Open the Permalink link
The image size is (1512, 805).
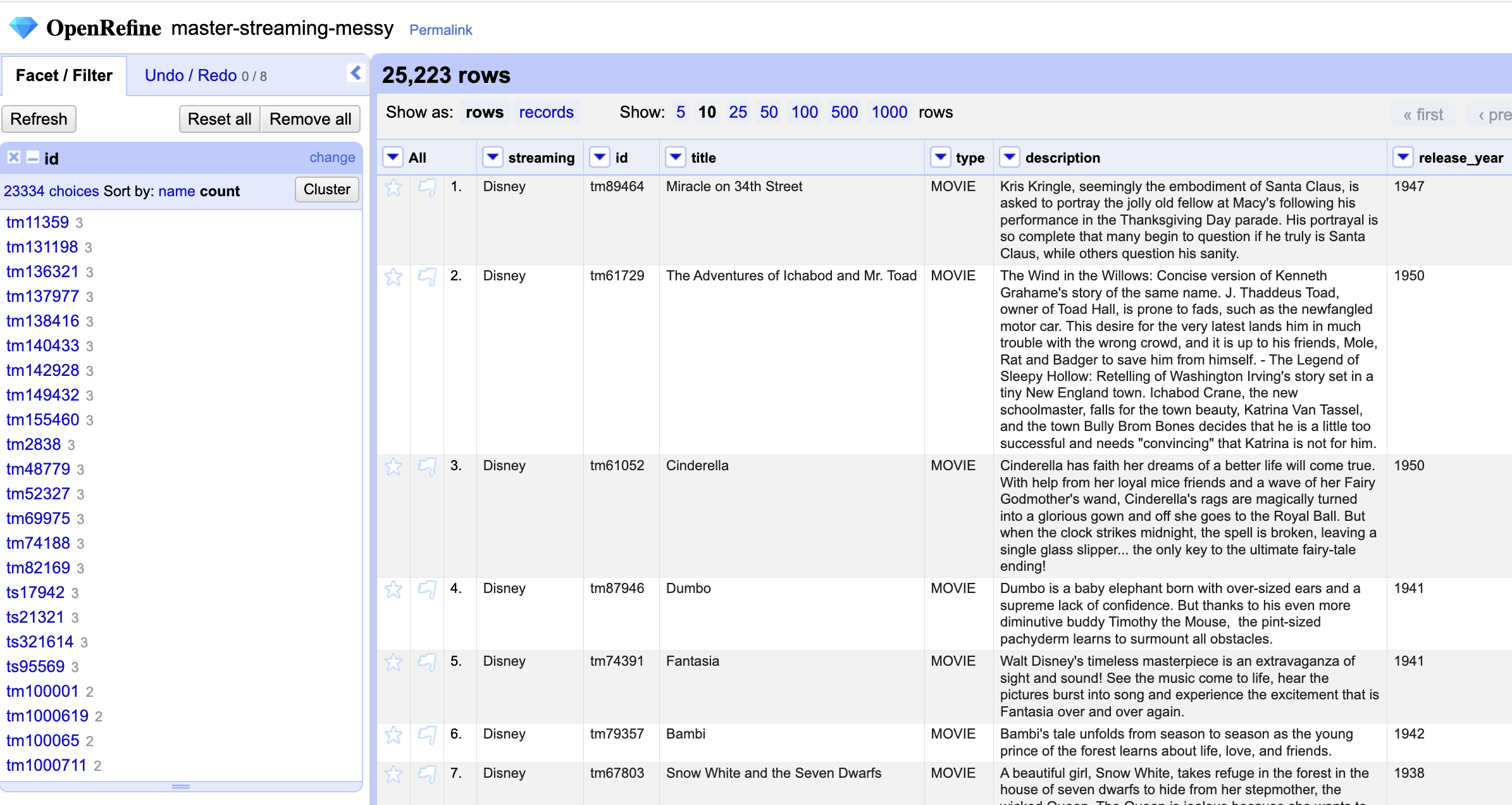(x=440, y=30)
